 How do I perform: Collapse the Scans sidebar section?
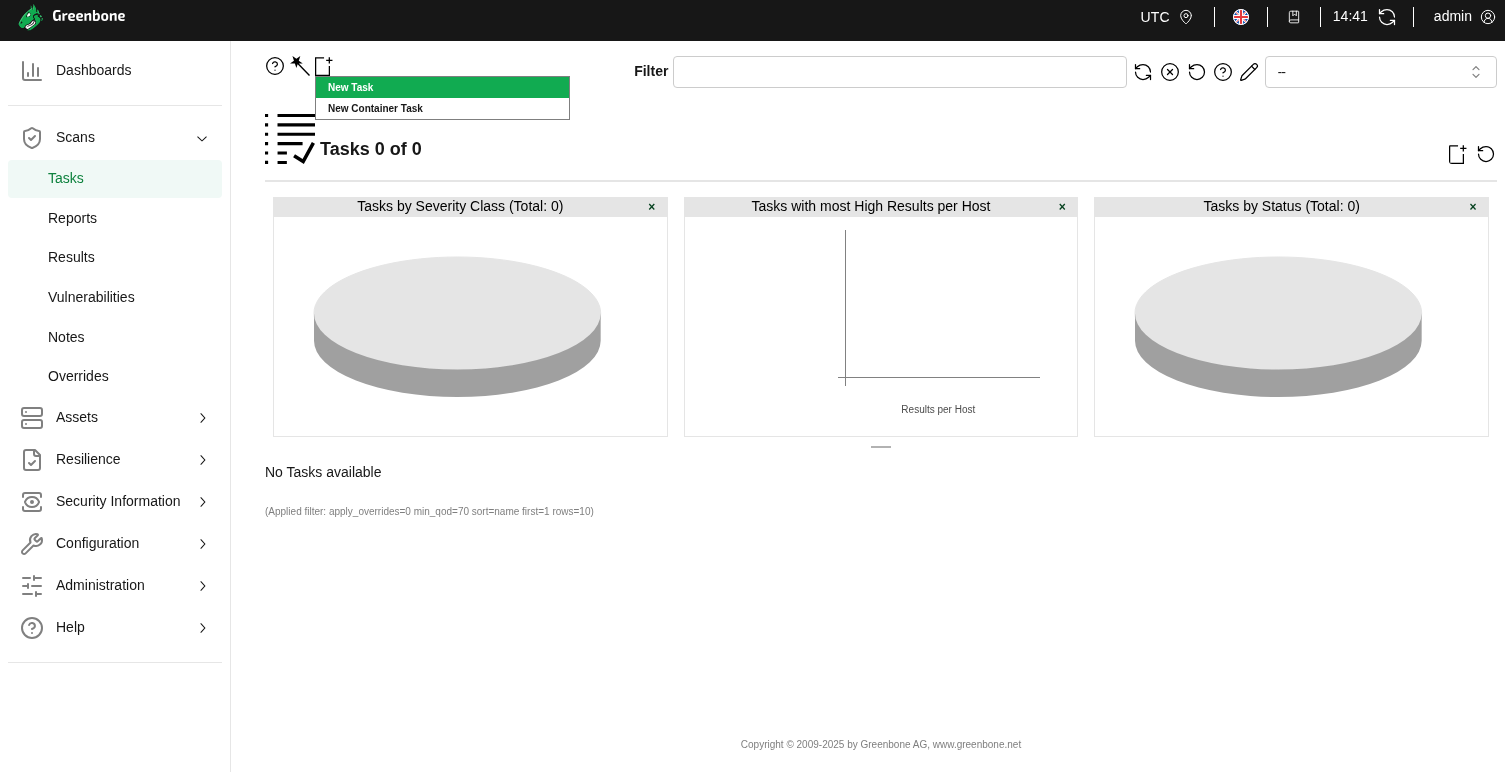point(115,137)
